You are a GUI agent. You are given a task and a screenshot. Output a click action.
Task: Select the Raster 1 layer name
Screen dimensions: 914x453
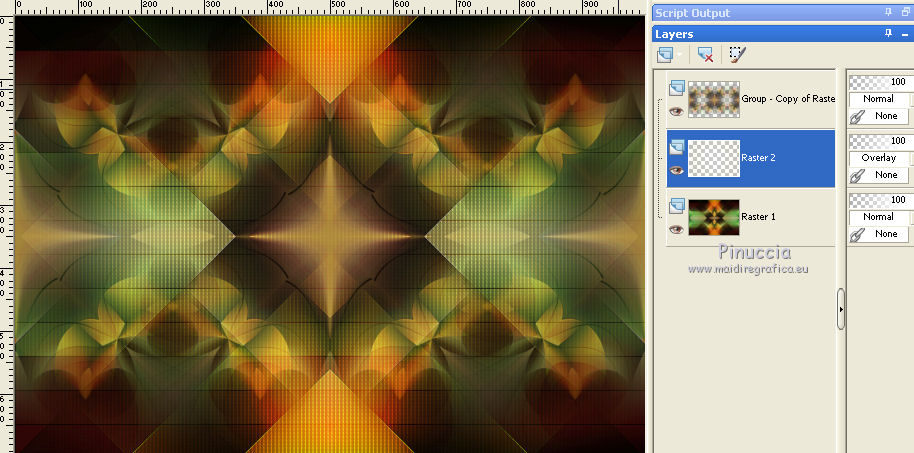tap(758, 217)
